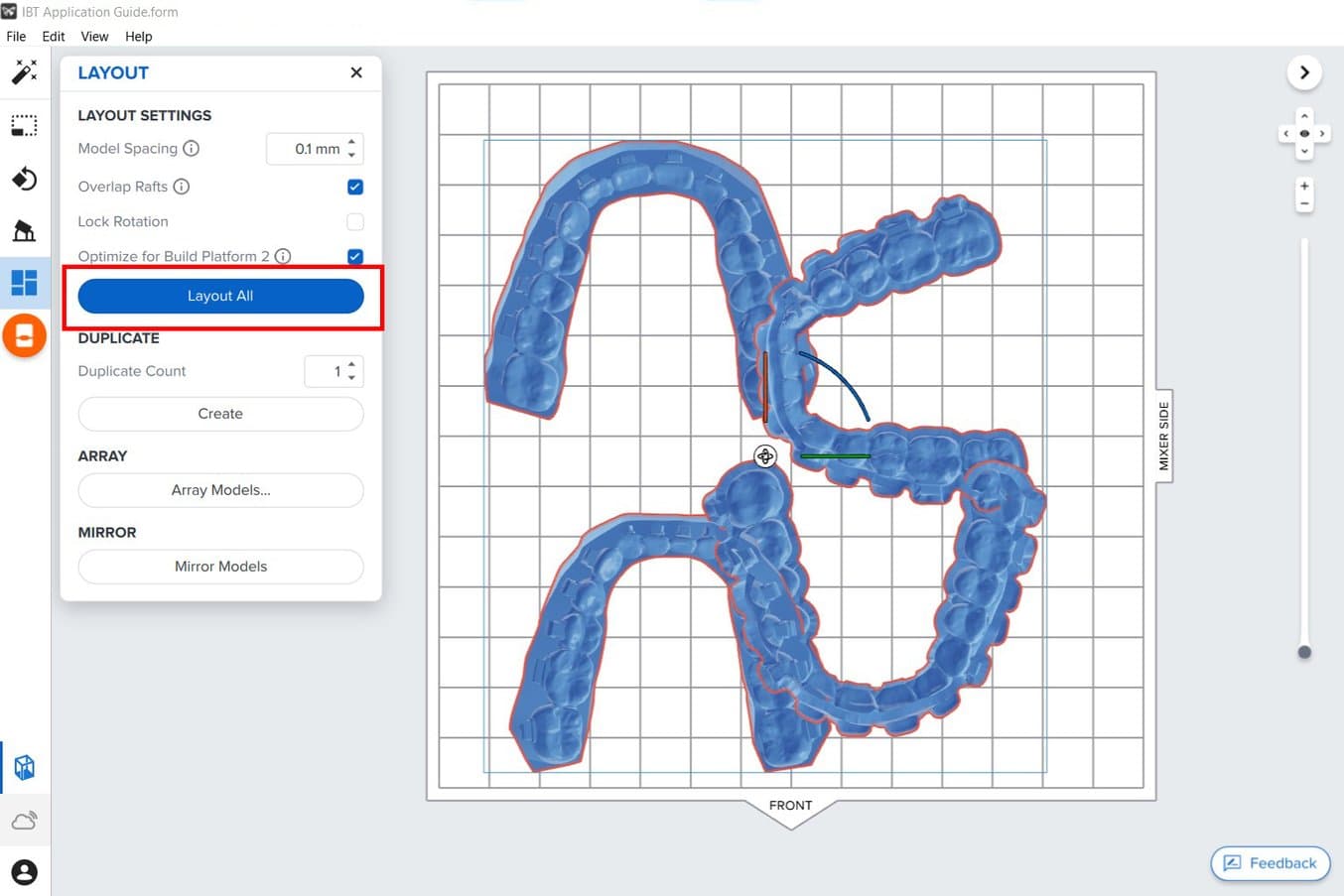
Task: Click the layer slider handle on the right
Action: (x=1304, y=652)
